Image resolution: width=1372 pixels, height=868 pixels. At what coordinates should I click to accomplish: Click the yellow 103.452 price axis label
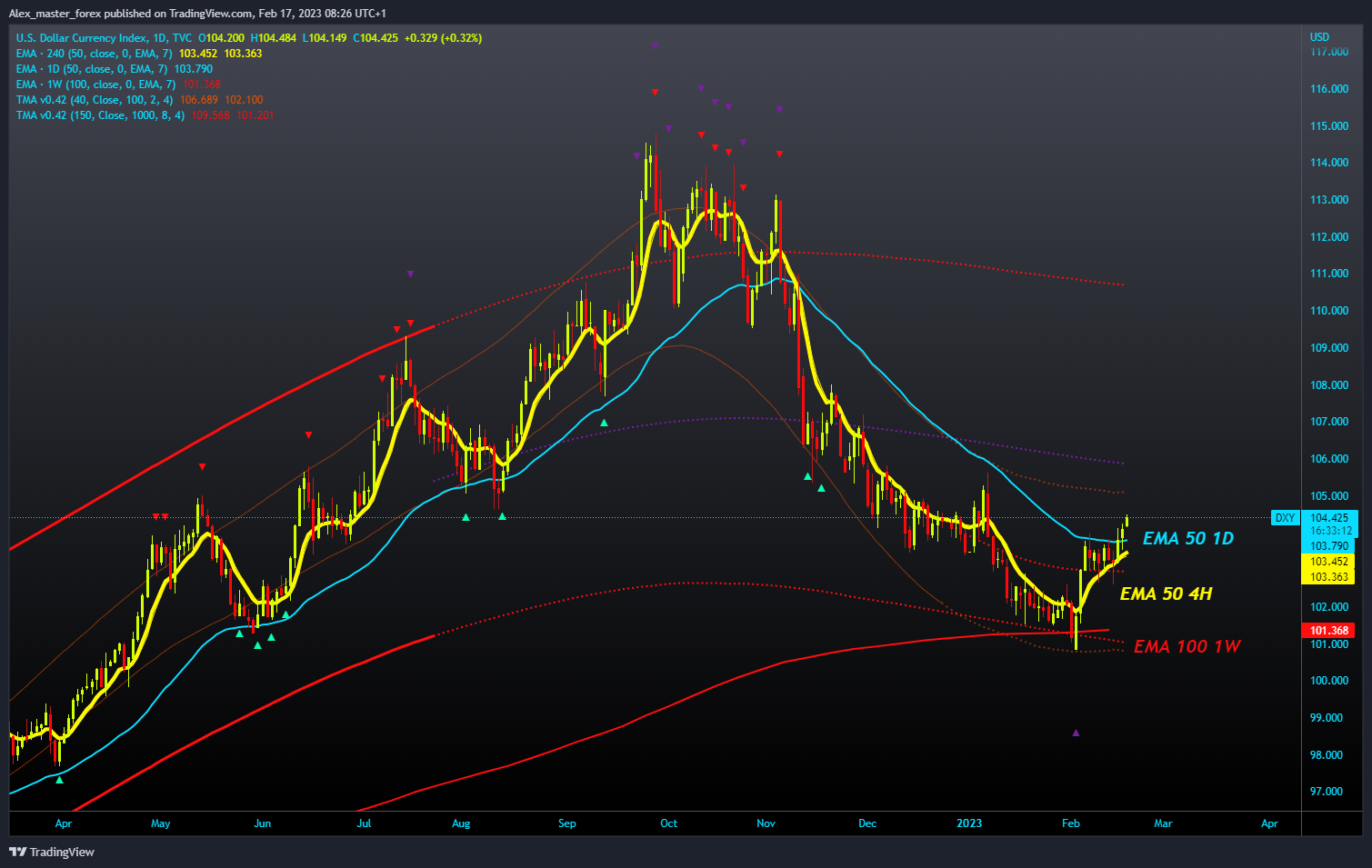(1329, 562)
